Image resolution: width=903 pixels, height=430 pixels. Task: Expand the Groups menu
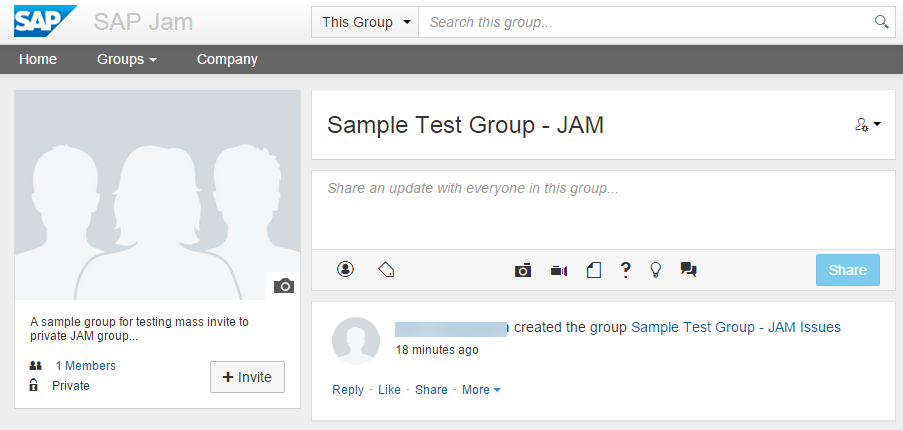[127, 59]
